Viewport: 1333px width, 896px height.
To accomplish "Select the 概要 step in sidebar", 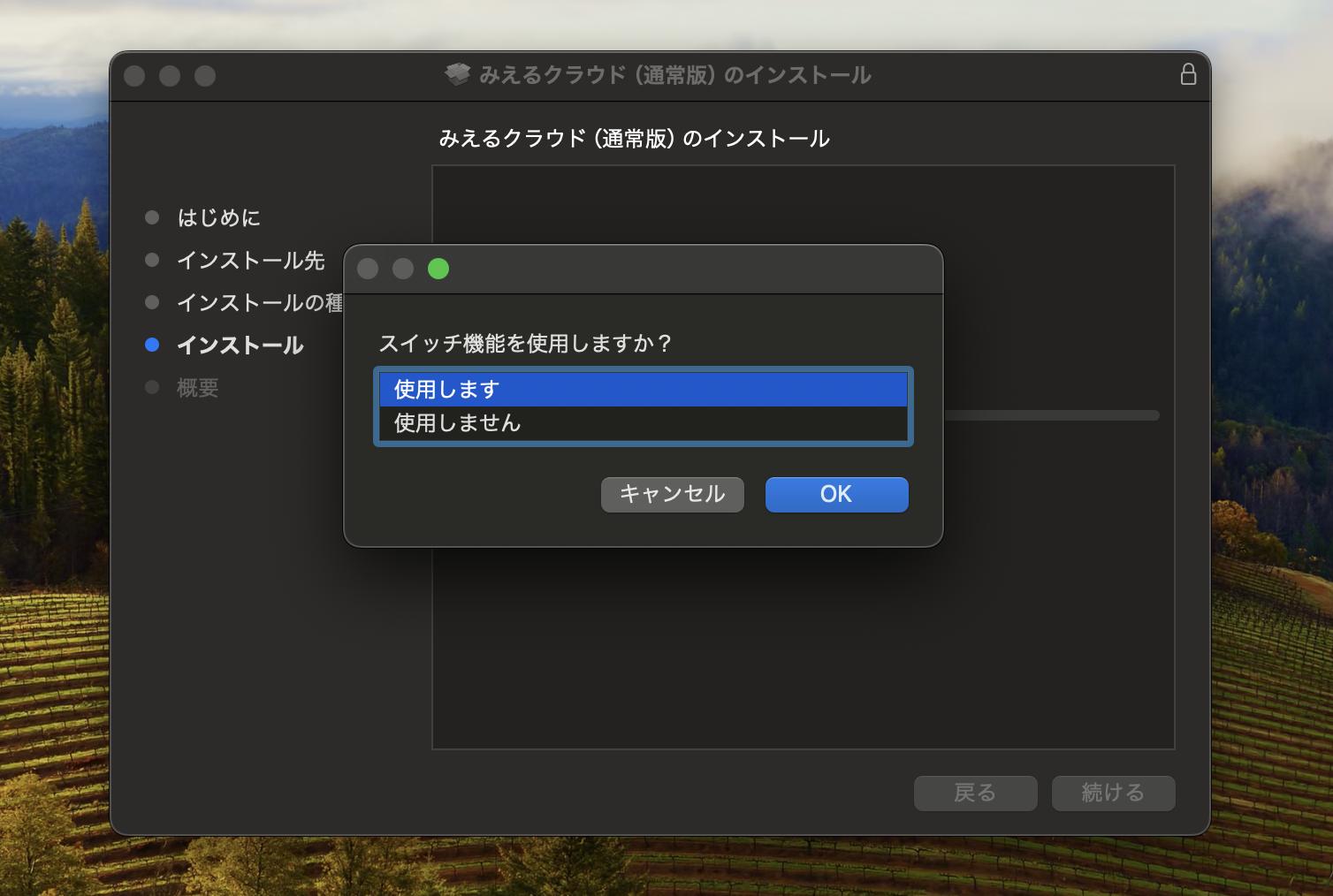I will 198,388.
